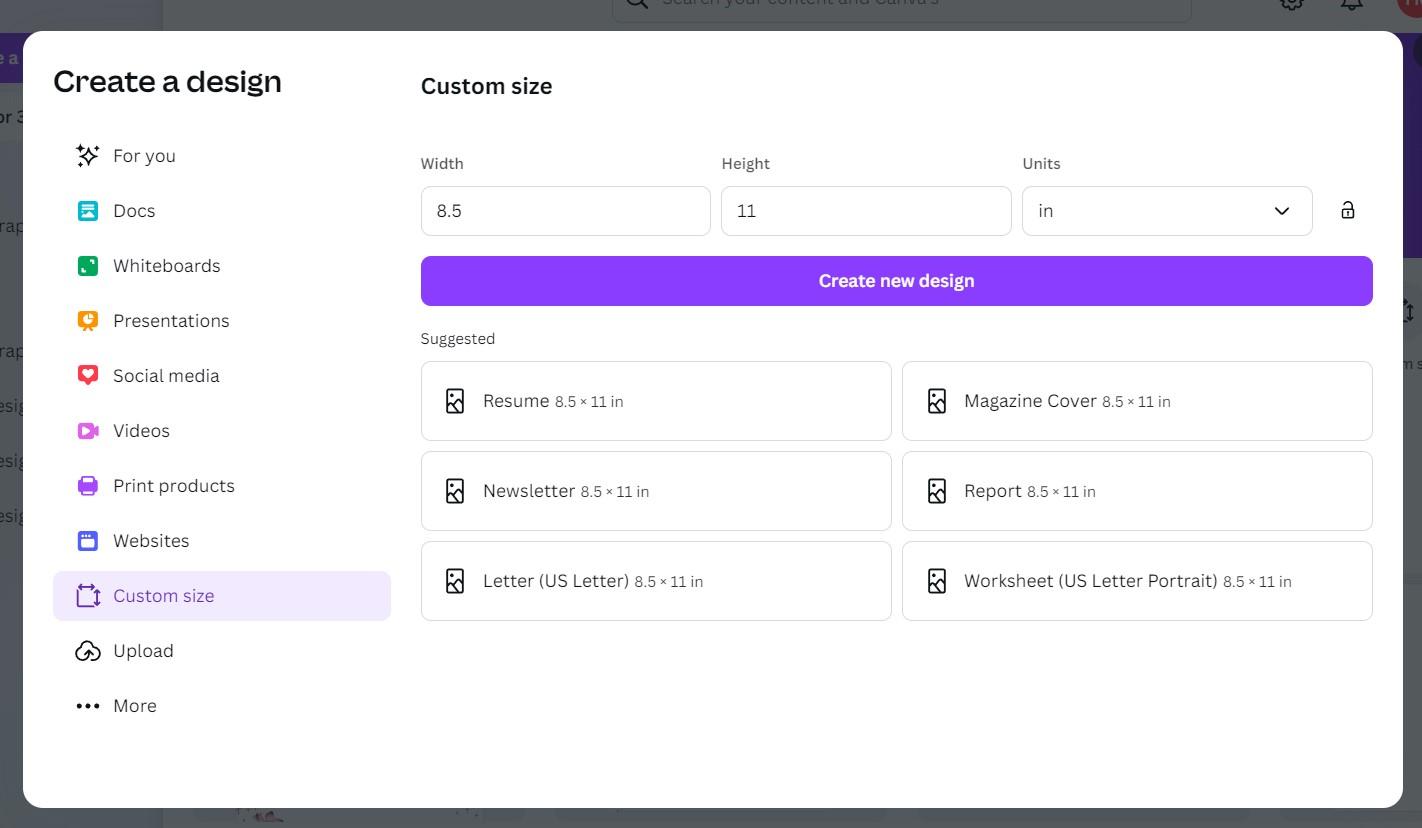Toggle the aspect ratio lock
The image size is (1422, 828).
1348,210
